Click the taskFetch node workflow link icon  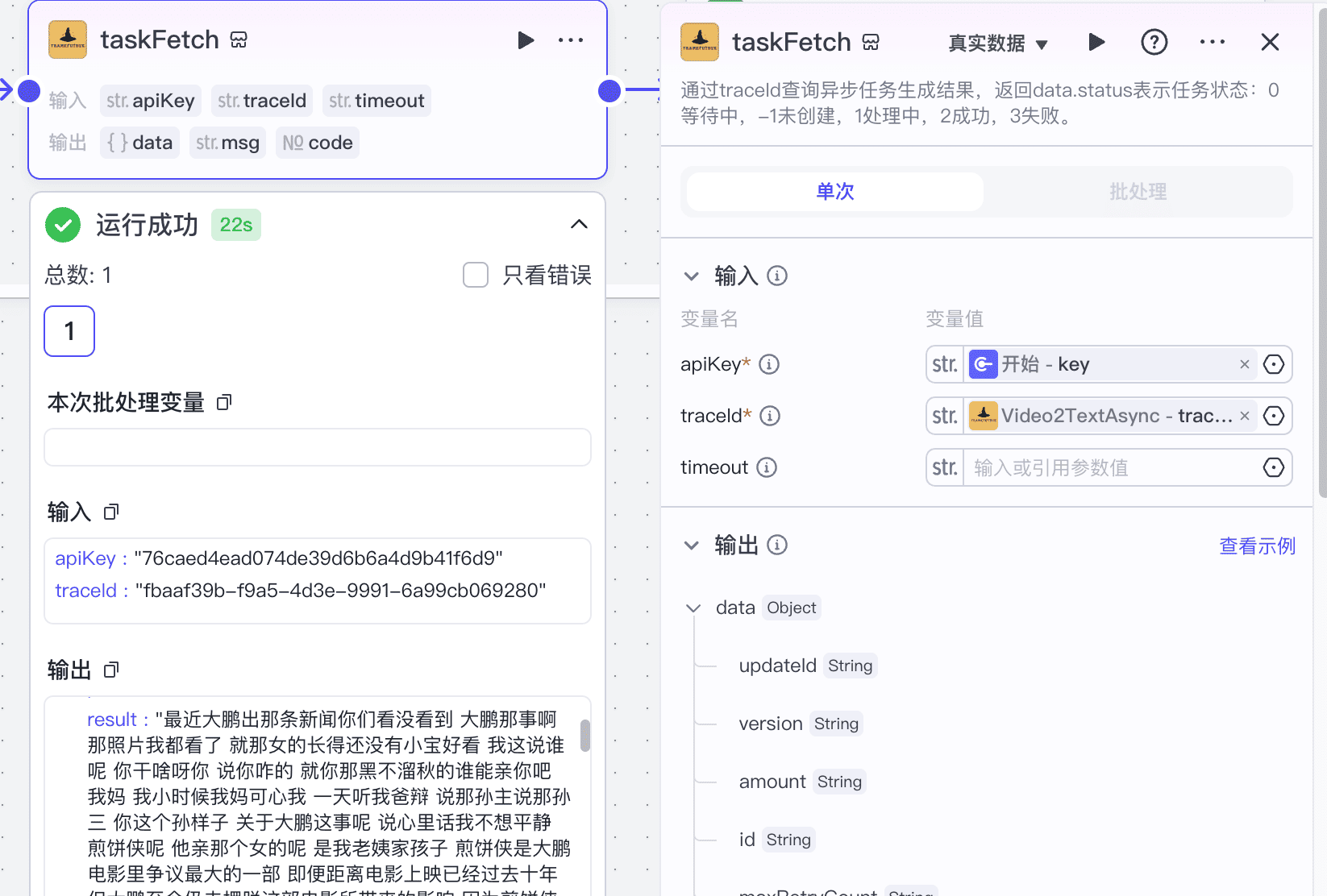238,39
